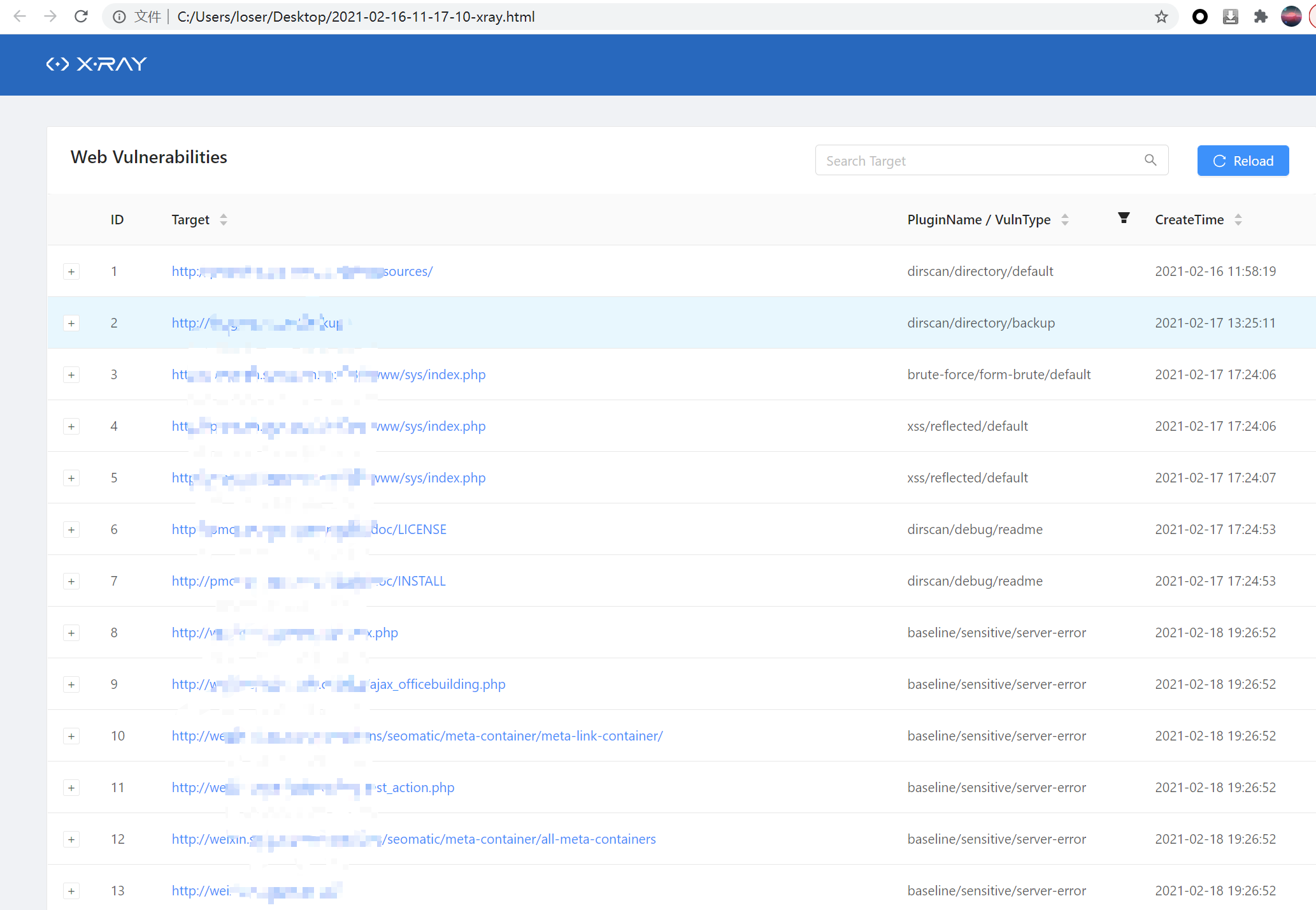Click the browser reload icon
Screen dimensions: 1316x910
[81, 17]
